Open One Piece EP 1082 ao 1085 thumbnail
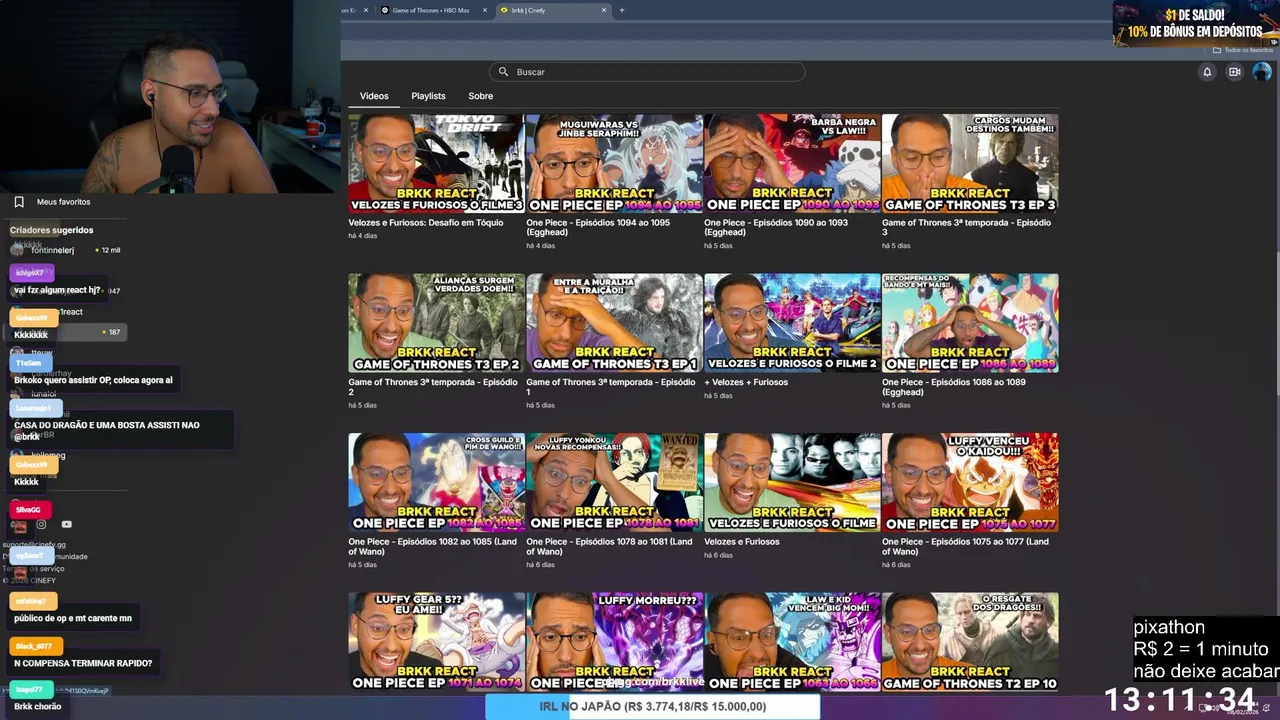The height and width of the screenshot is (720, 1280). (436, 482)
